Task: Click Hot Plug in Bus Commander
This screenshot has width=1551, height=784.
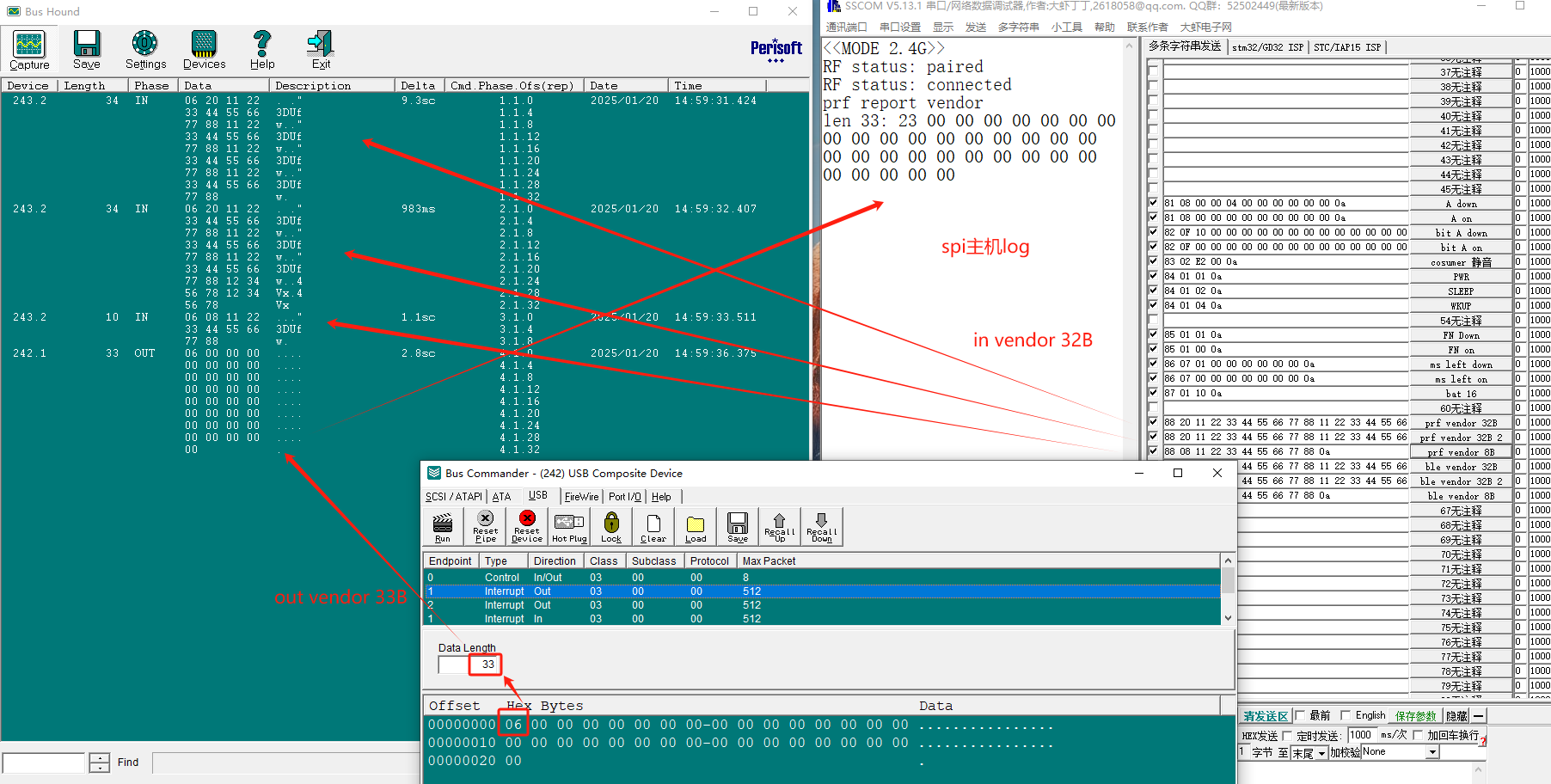Action: [569, 526]
